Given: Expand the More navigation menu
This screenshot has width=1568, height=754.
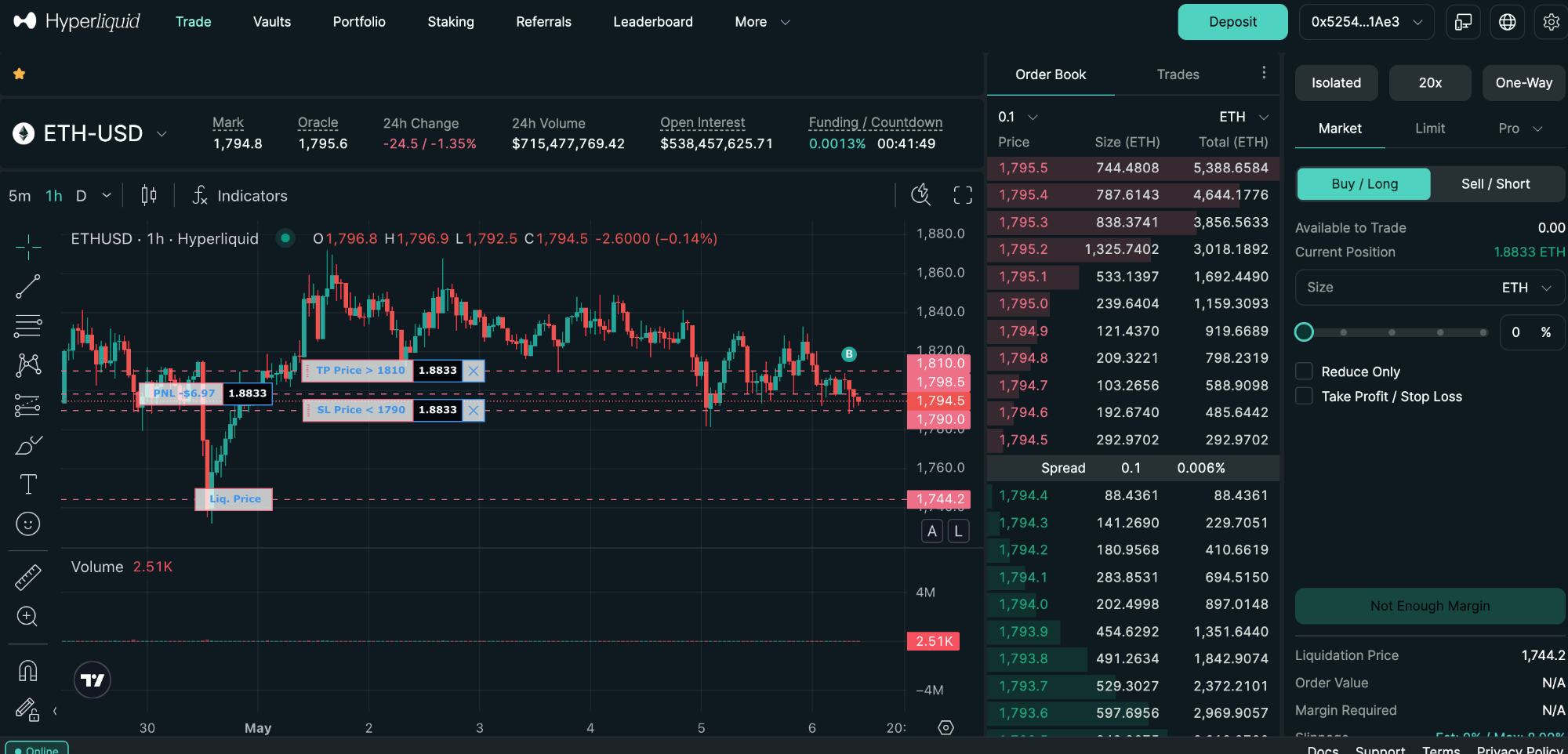Looking at the screenshot, I should click(x=762, y=22).
